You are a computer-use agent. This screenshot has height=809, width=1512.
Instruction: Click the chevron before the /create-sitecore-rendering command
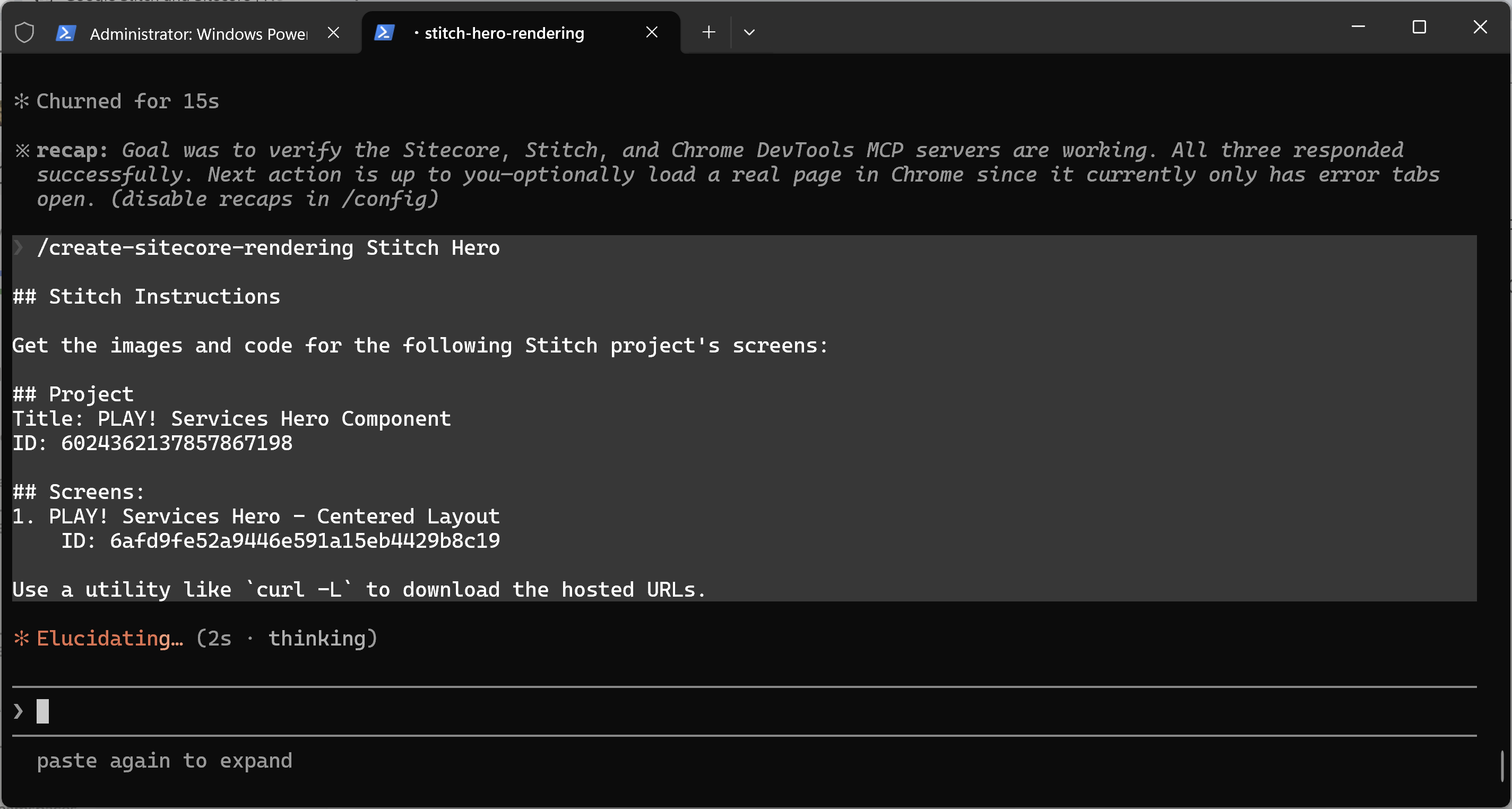(x=19, y=247)
